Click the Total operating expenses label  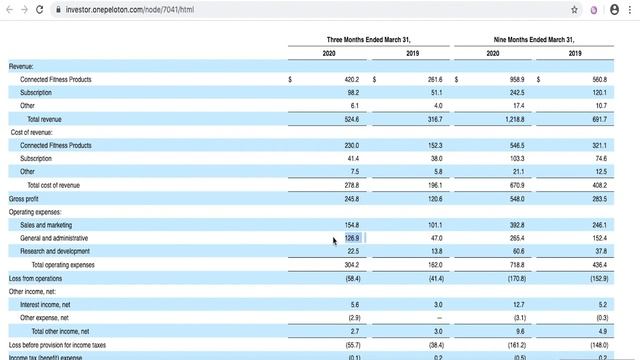pyautogui.click(x=63, y=265)
